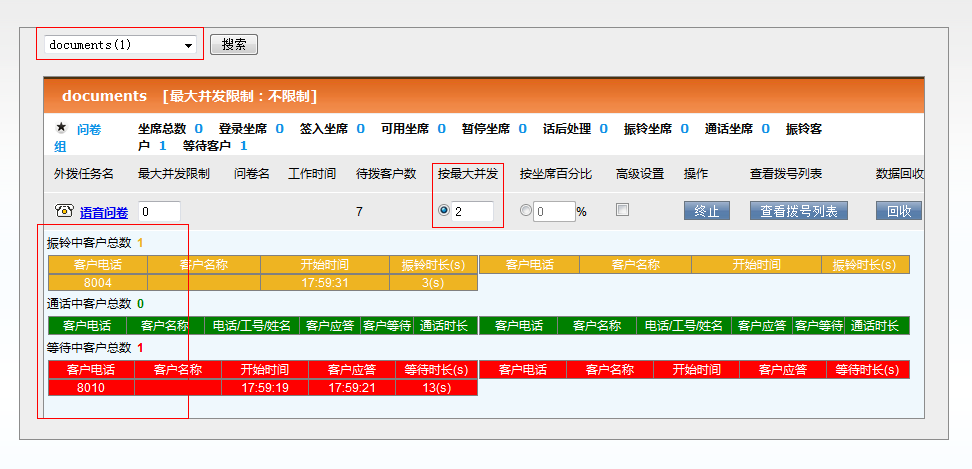Click 客户电话 header in yellow ringing table

(98, 265)
